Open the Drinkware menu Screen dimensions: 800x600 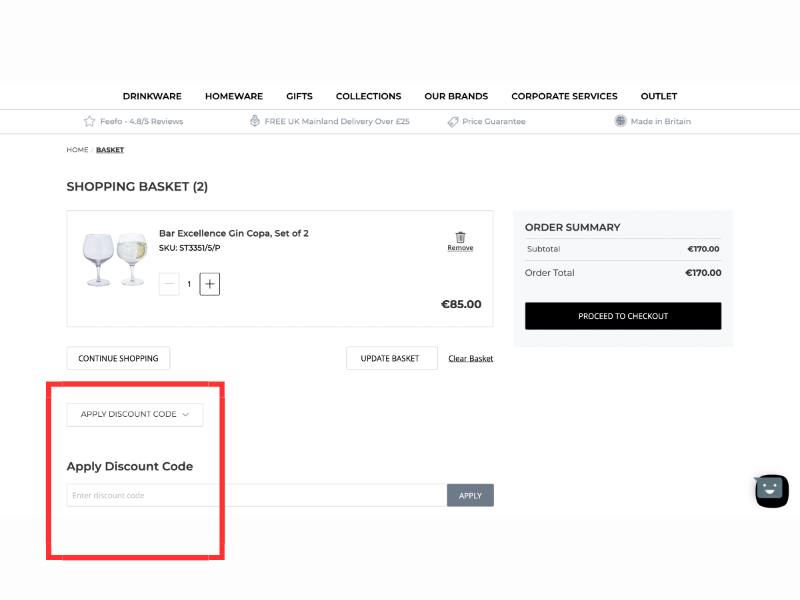pyautogui.click(x=152, y=96)
